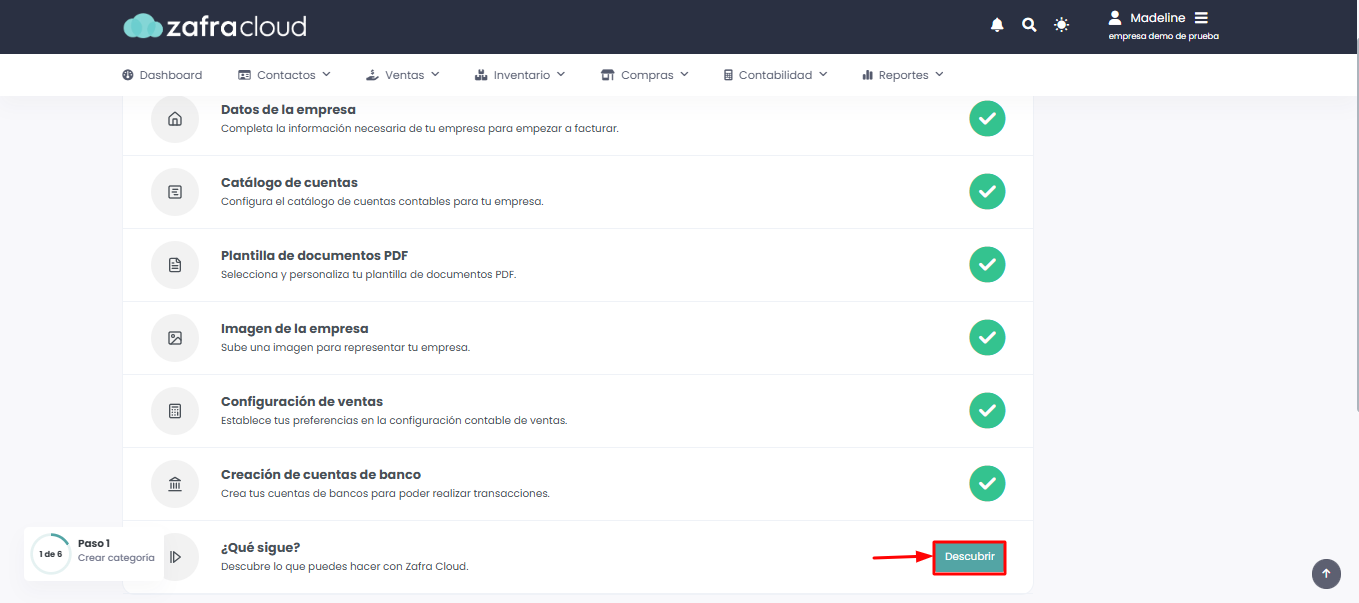Image resolution: width=1359 pixels, height=603 pixels.
Task: Click the '¿Qué sigue?' heading
Action: [261, 548]
